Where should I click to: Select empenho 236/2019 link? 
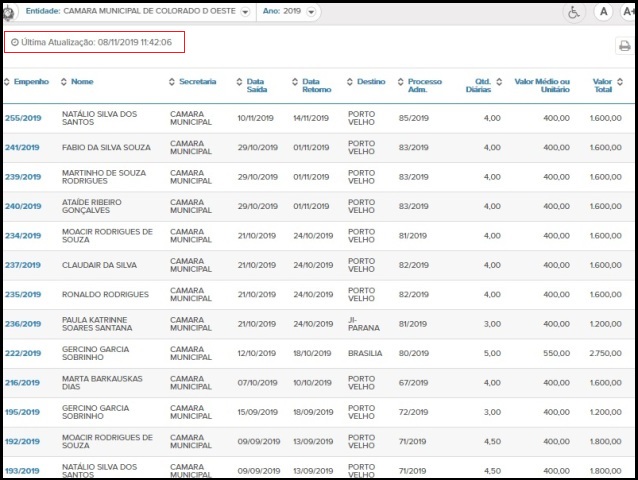(x=22, y=324)
